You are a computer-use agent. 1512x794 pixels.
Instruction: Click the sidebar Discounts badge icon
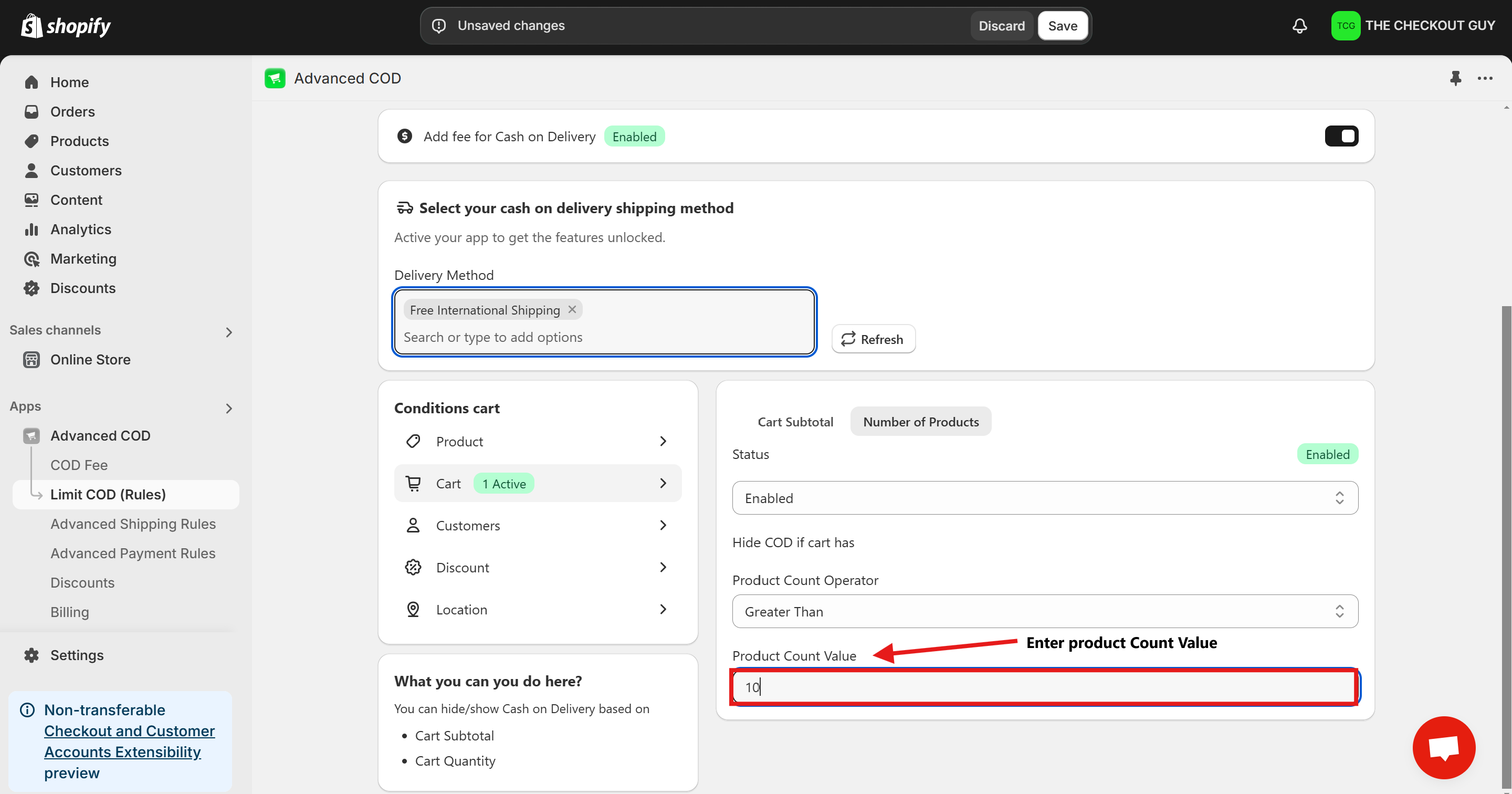pyautogui.click(x=31, y=288)
